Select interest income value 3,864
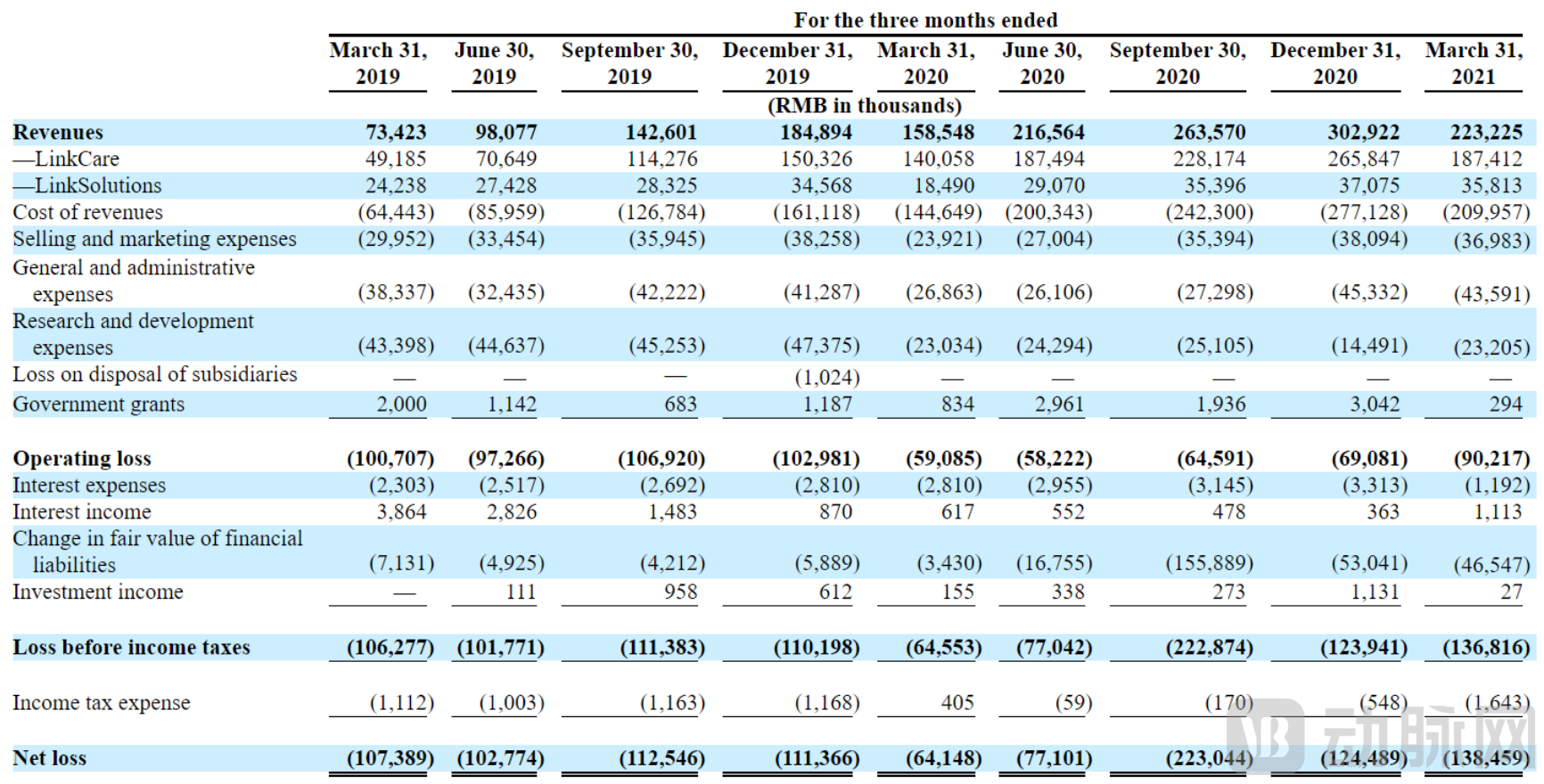 pos(401,512)
